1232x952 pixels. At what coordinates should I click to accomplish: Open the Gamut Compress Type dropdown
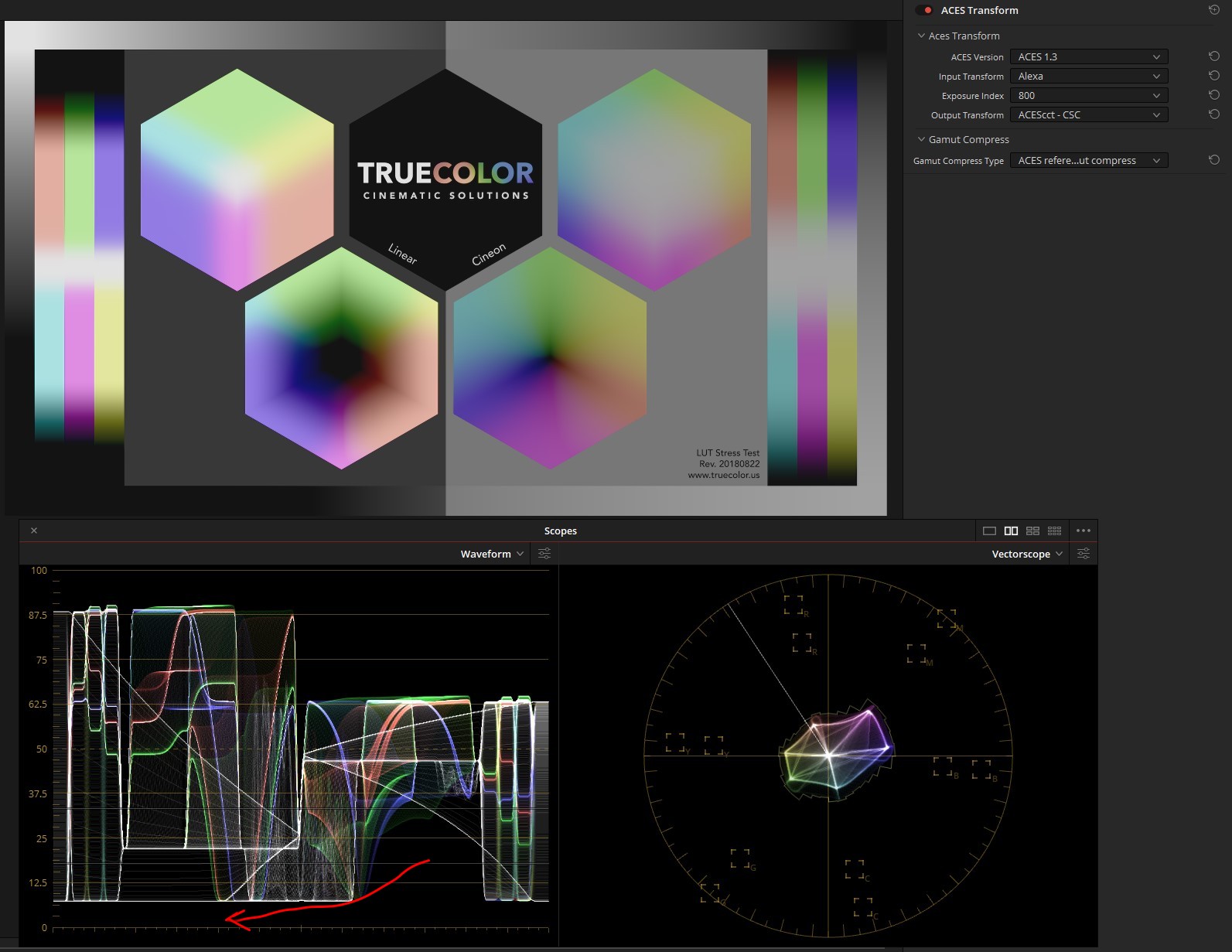[1089, 160]
